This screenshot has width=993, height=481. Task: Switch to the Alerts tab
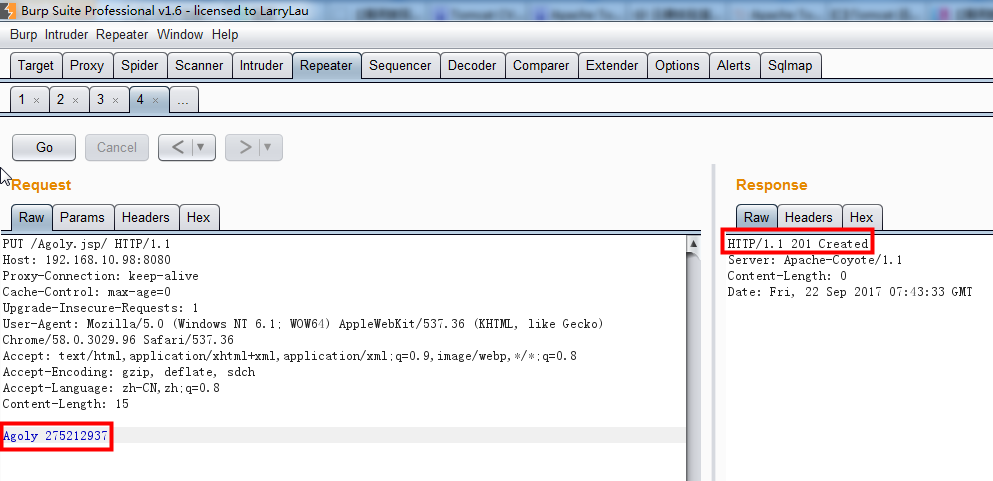[x=734, y=66]
